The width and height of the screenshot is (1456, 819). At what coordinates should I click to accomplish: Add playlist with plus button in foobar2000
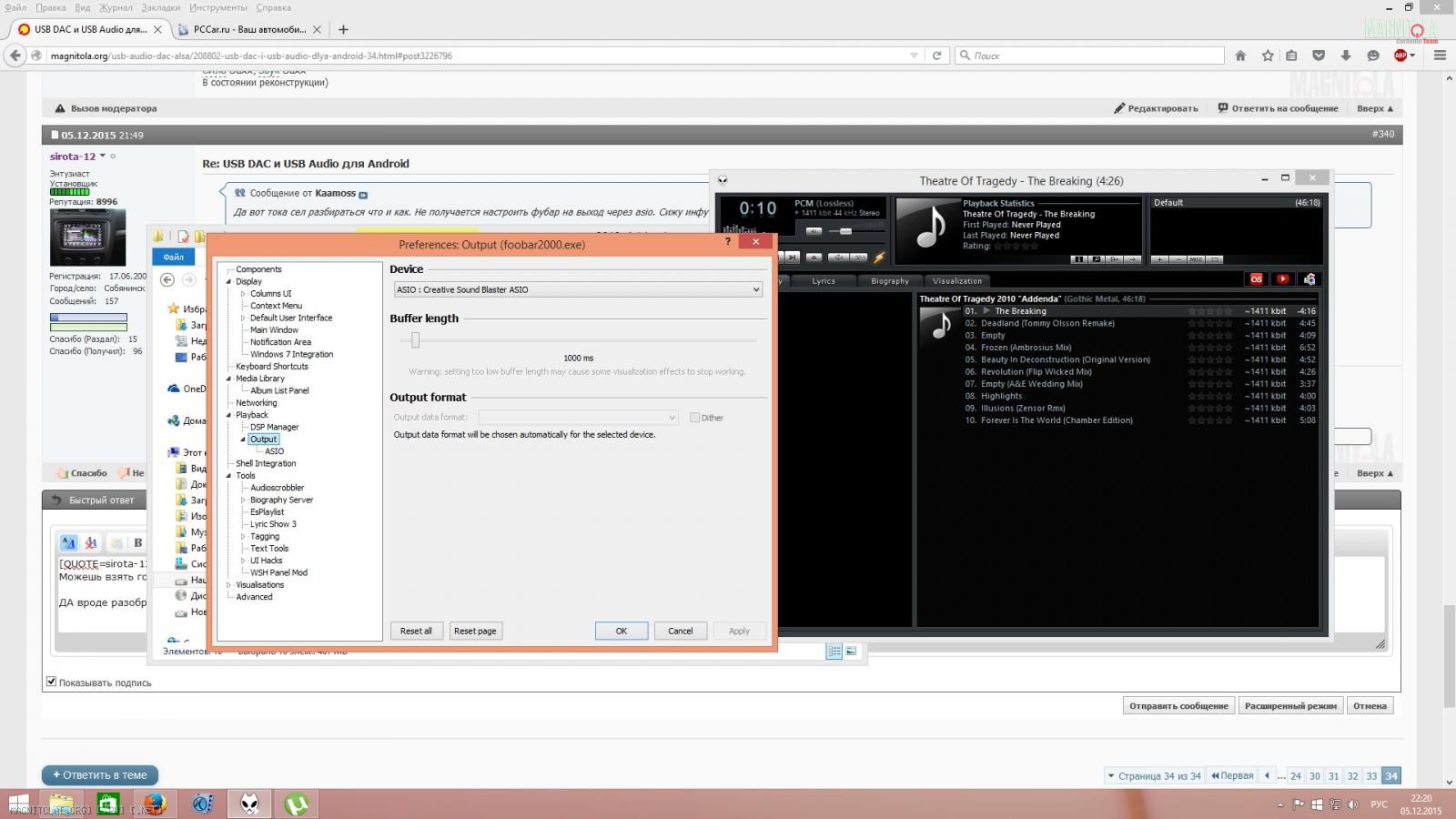click(x=1159, y=259)
